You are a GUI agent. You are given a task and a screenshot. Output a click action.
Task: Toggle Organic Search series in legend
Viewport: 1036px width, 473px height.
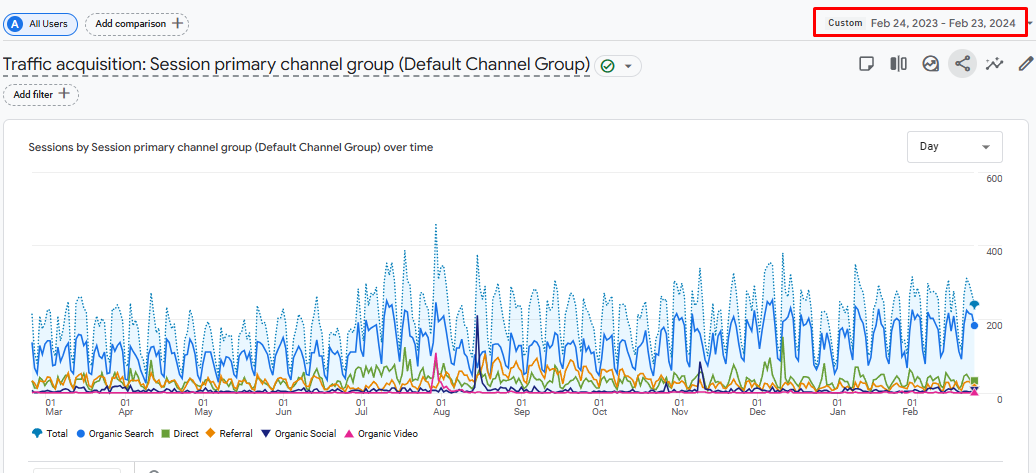[115, 434]
